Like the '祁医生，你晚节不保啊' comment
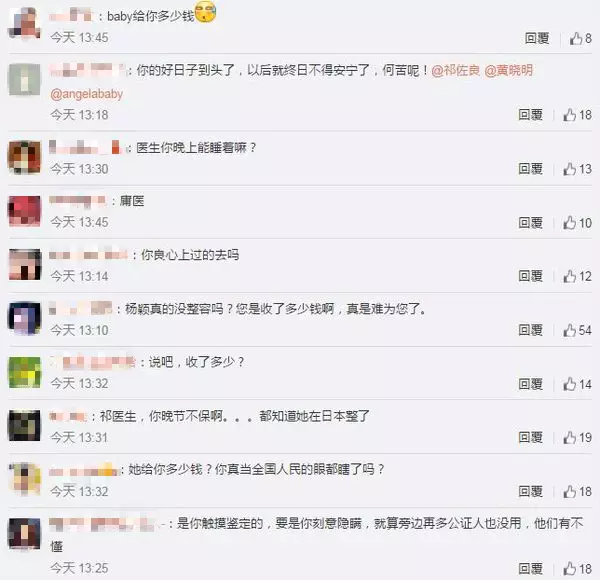The width and height of the screenshot is (600, 580). [577, 437]
